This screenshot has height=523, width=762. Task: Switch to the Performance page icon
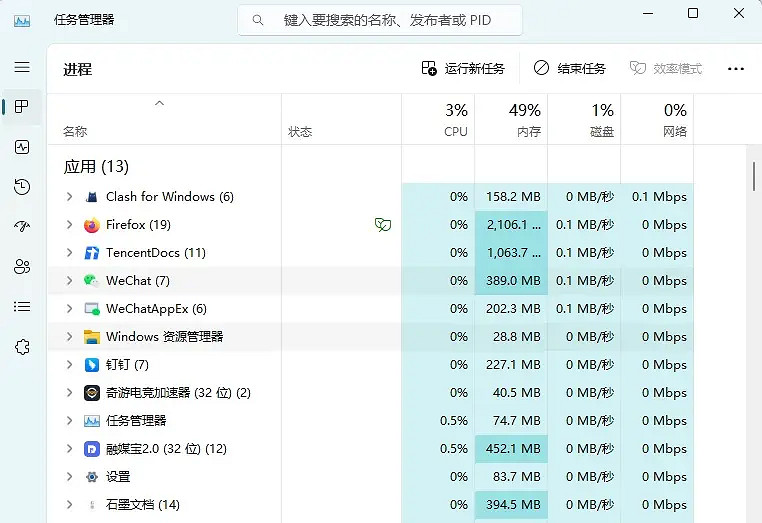coord(22,147)
